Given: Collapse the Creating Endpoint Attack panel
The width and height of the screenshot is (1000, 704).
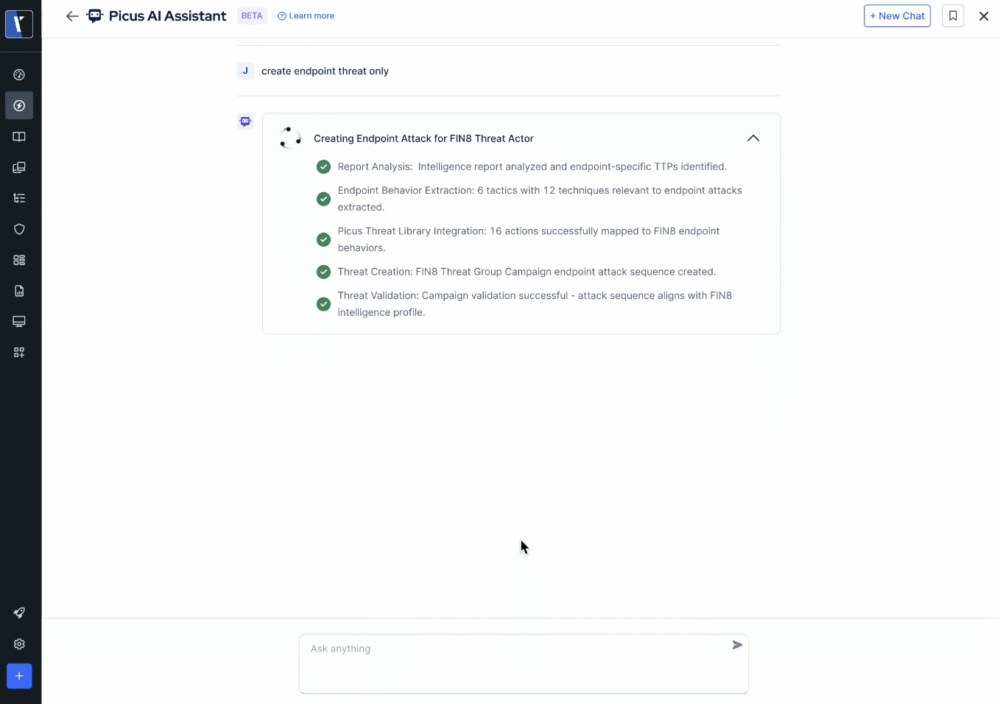Looking at the screenshot, I should 753,138.
